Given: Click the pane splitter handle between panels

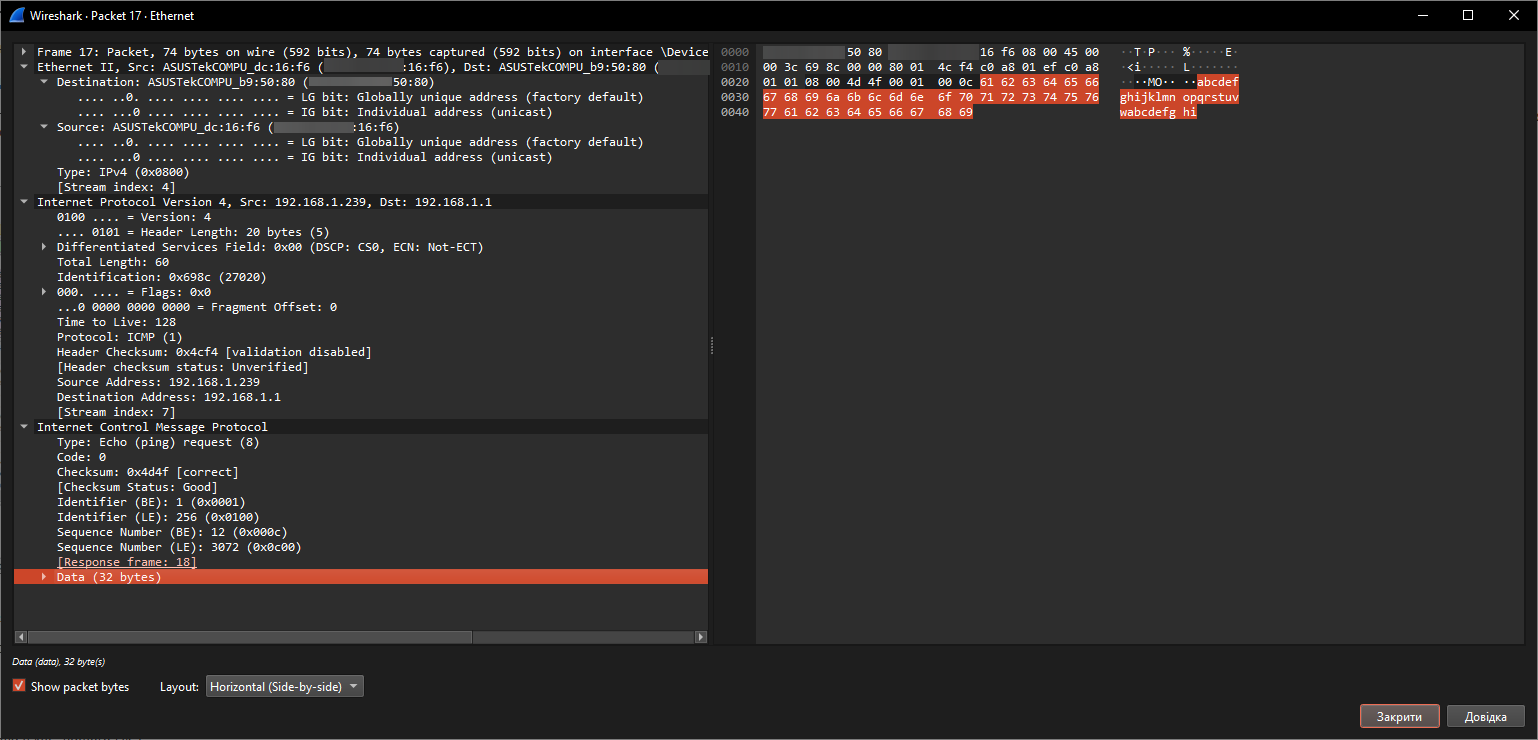Looking at the screenshot, I should 712,345.
